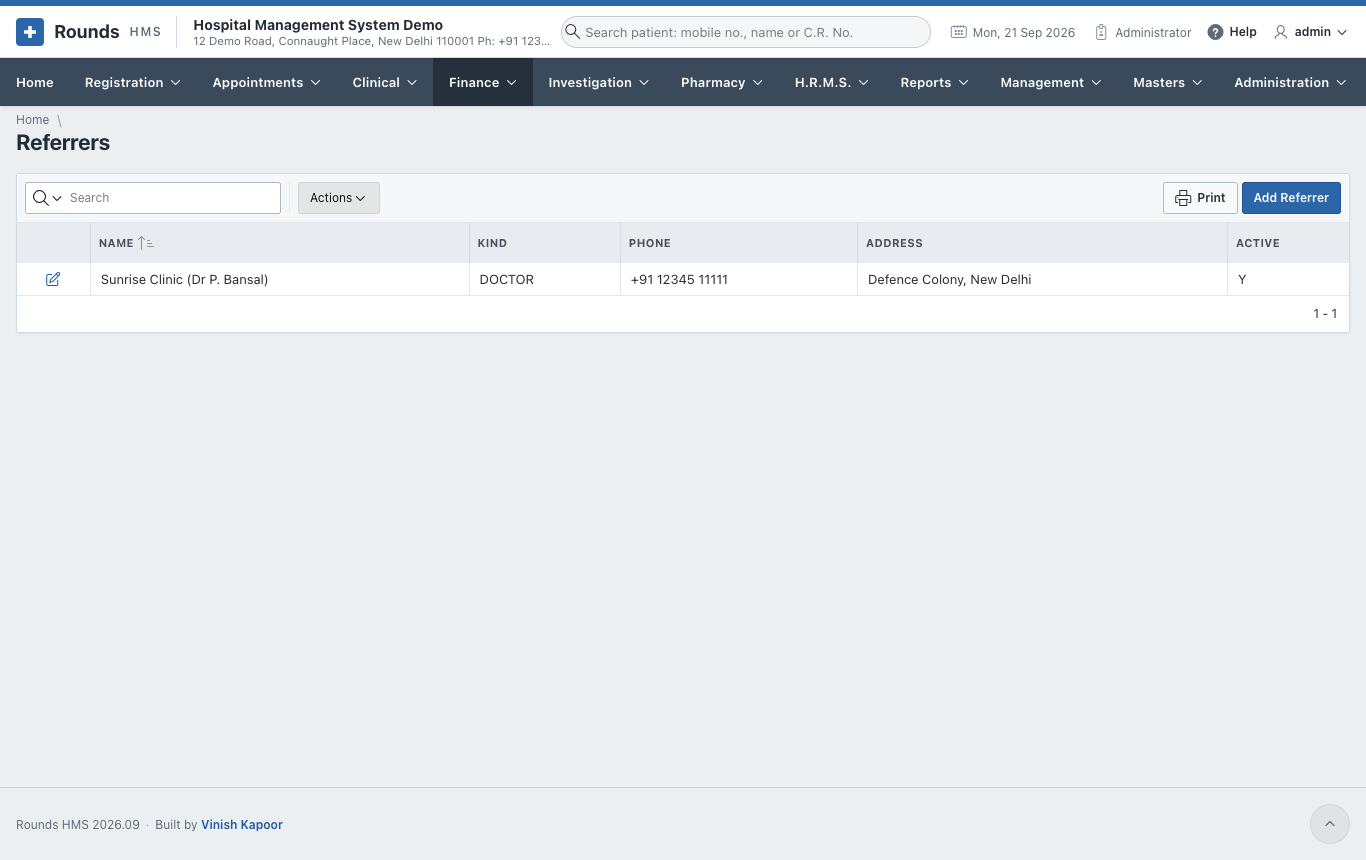Open the Pharmacy menu

722,82
